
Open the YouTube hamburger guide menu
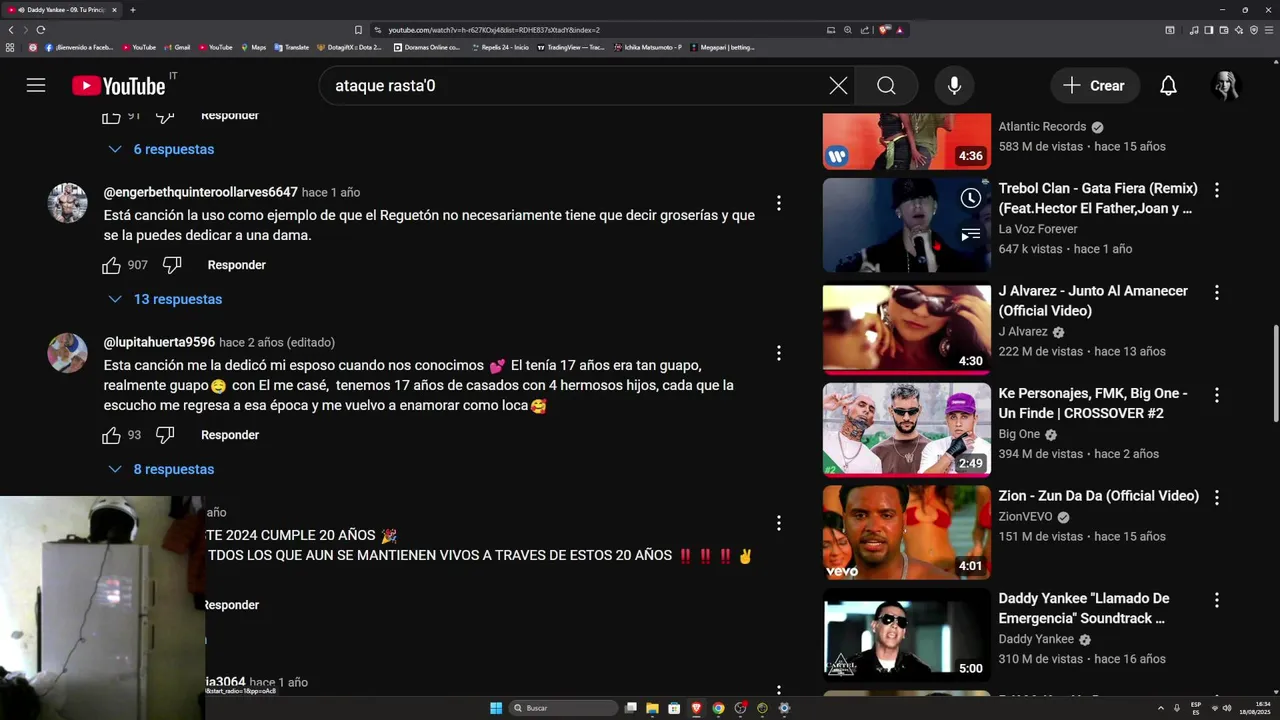(36, 85)
